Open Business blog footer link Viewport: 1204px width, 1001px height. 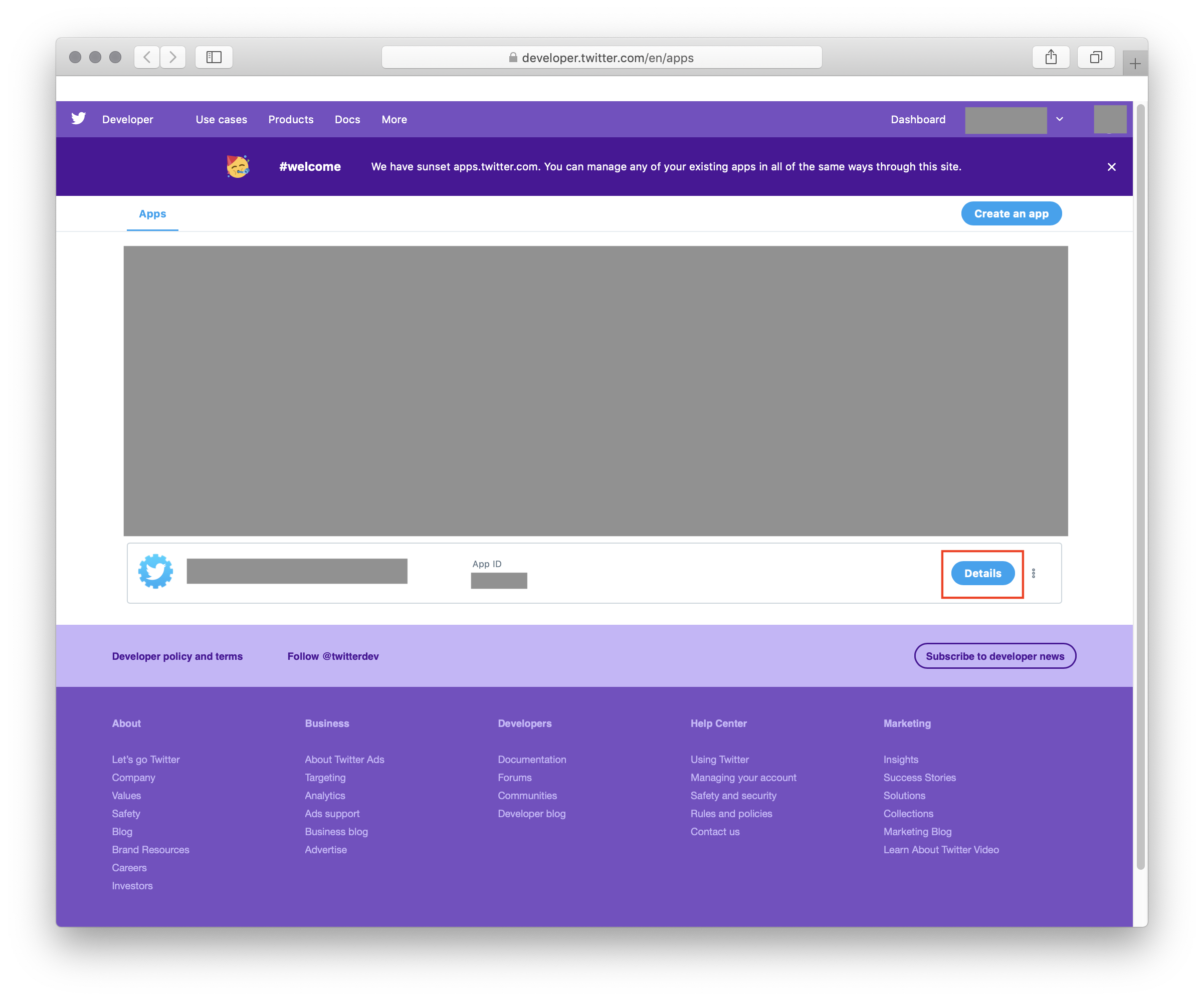pos(336,831)
